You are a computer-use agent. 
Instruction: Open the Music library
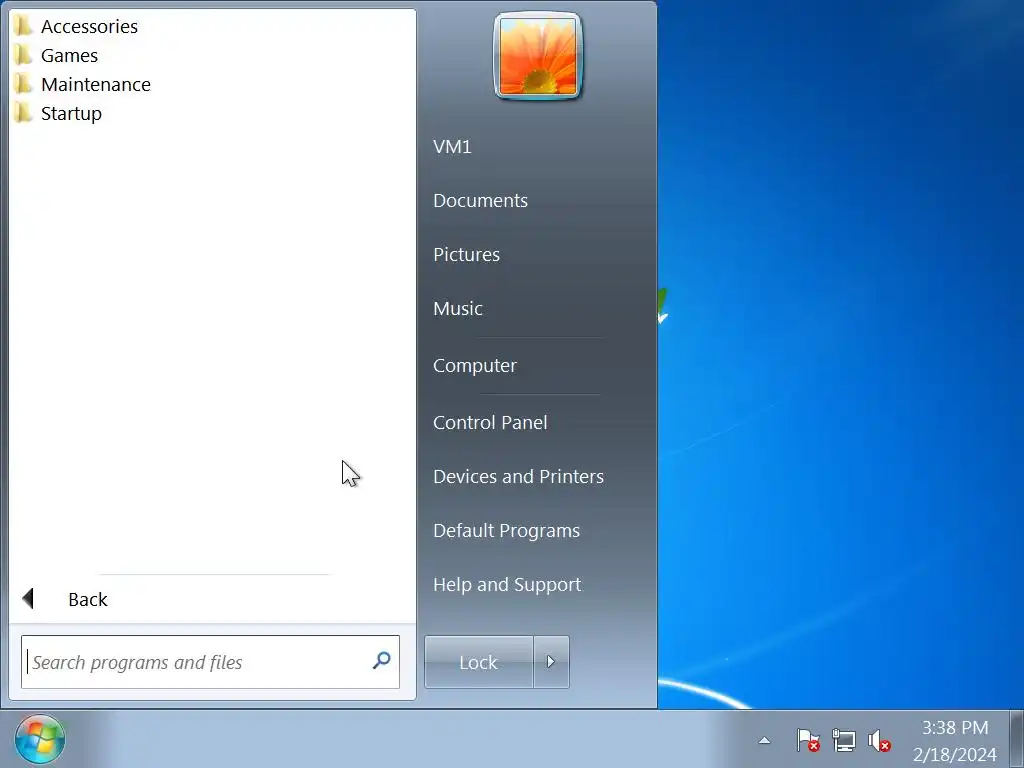pyautogui.click(x=458, y=308)
